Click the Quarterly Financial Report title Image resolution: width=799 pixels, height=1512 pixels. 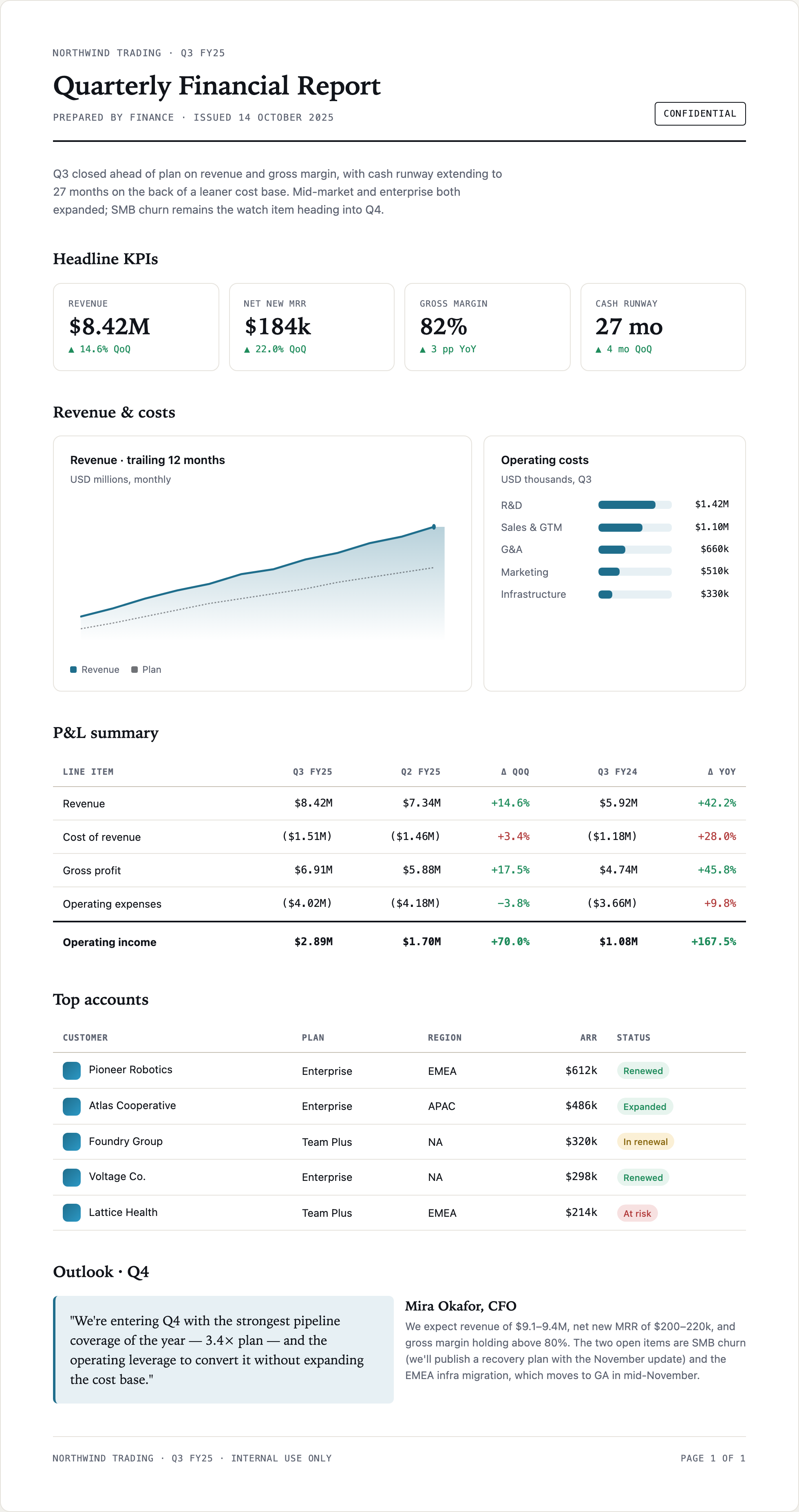coord(216,86)
